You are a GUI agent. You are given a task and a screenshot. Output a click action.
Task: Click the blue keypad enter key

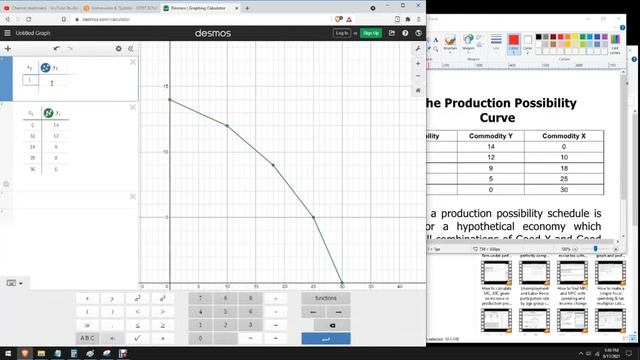point(326,338)
